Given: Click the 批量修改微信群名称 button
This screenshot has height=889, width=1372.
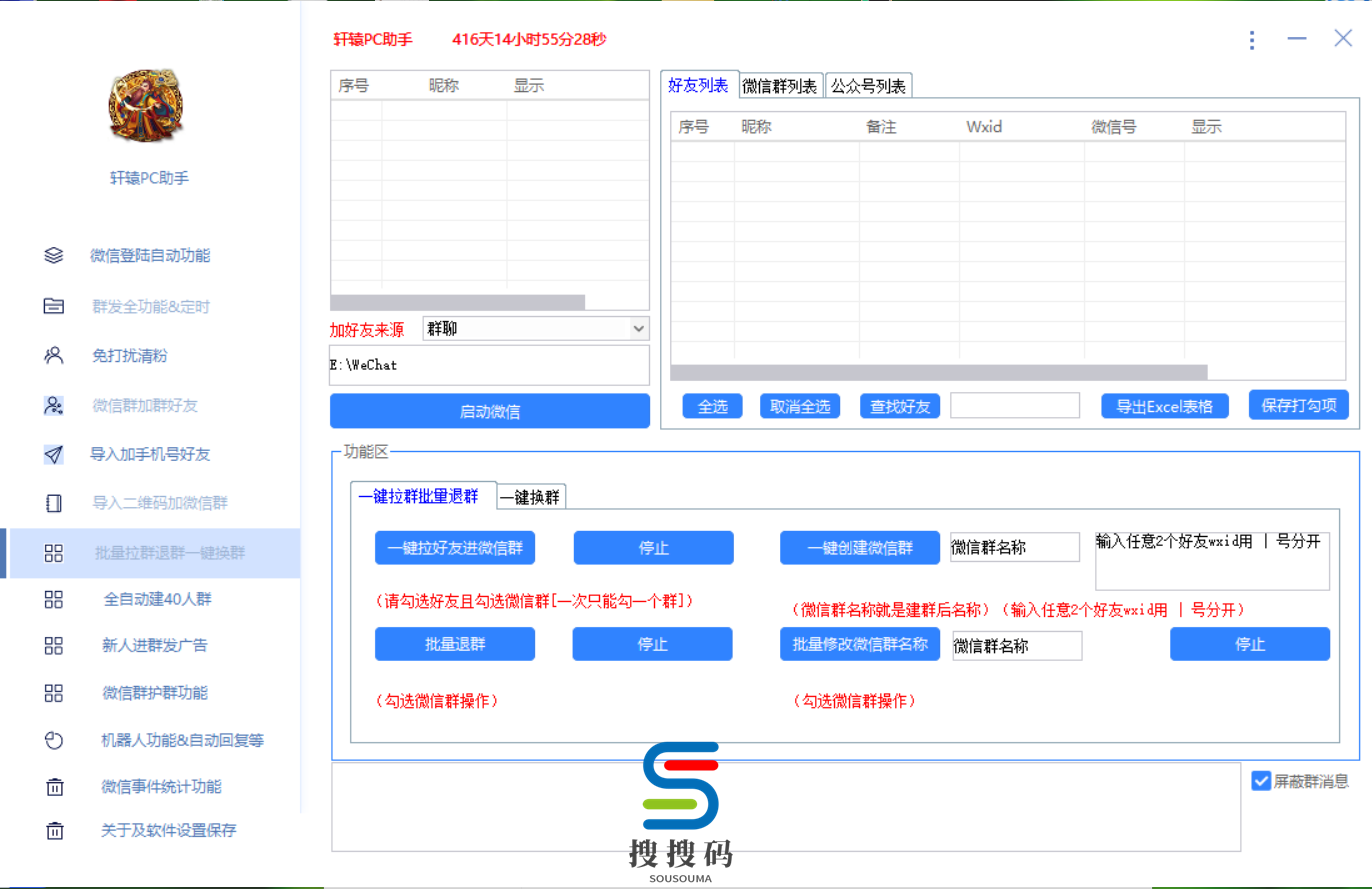Looking at the screenshot, I should [860, 644].
